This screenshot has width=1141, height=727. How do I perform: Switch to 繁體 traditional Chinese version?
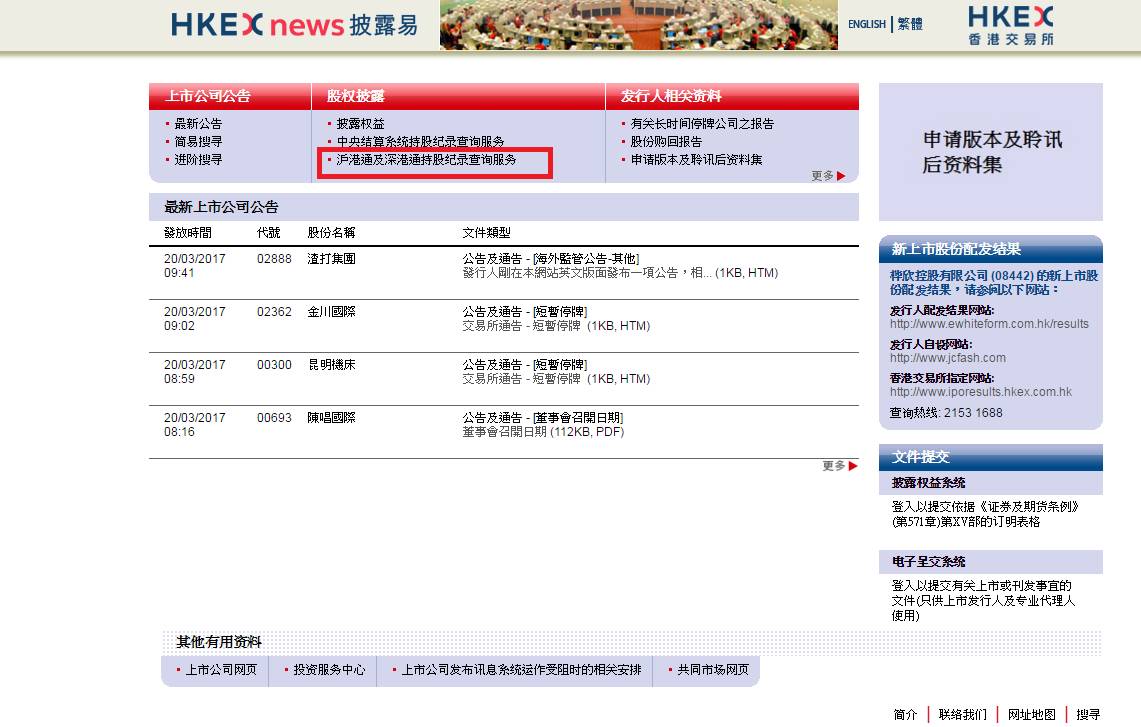point(910,24)
